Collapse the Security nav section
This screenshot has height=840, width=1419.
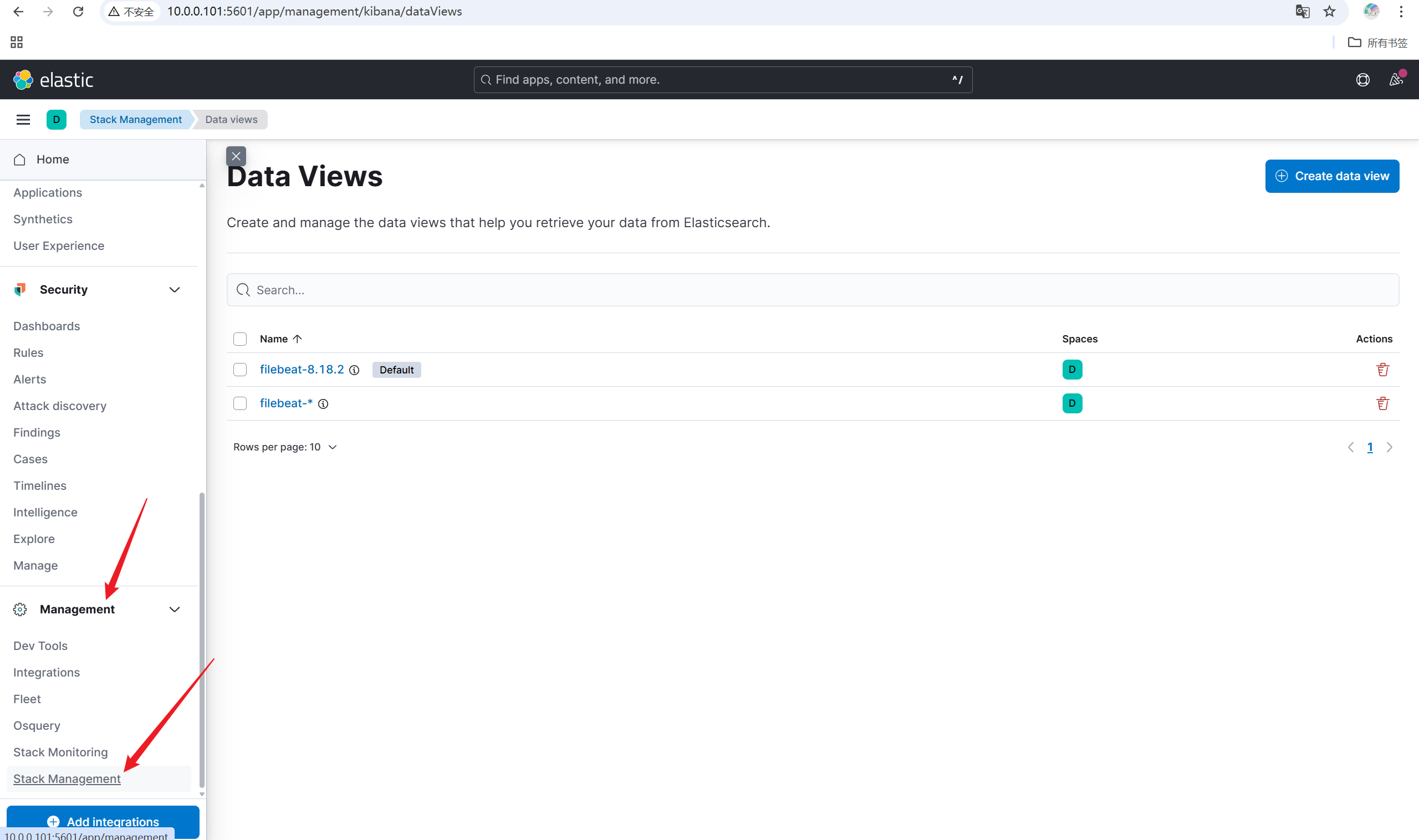175,290
